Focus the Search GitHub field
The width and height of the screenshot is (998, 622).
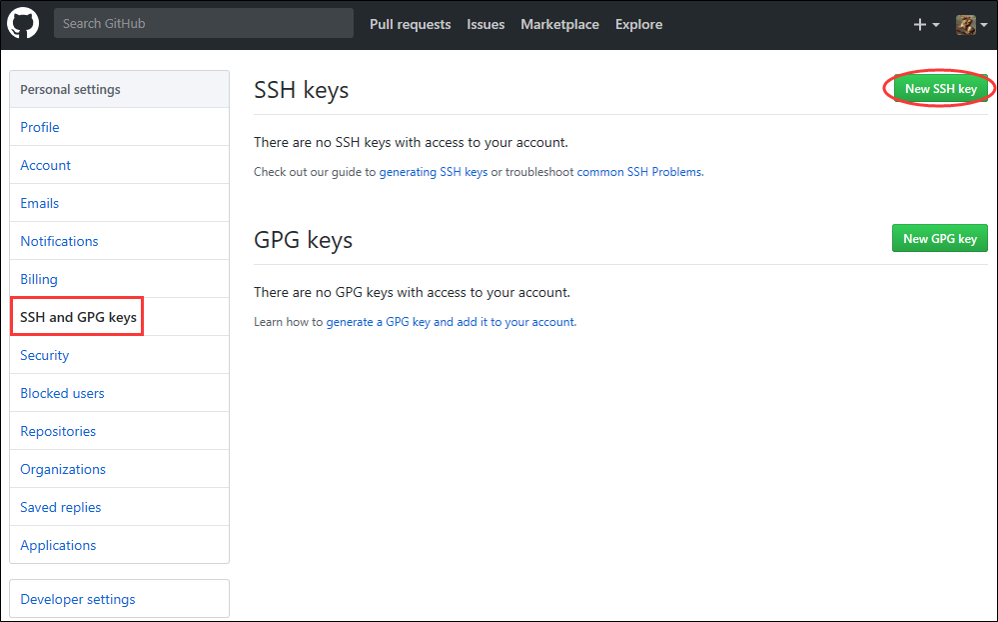[204, 24]
